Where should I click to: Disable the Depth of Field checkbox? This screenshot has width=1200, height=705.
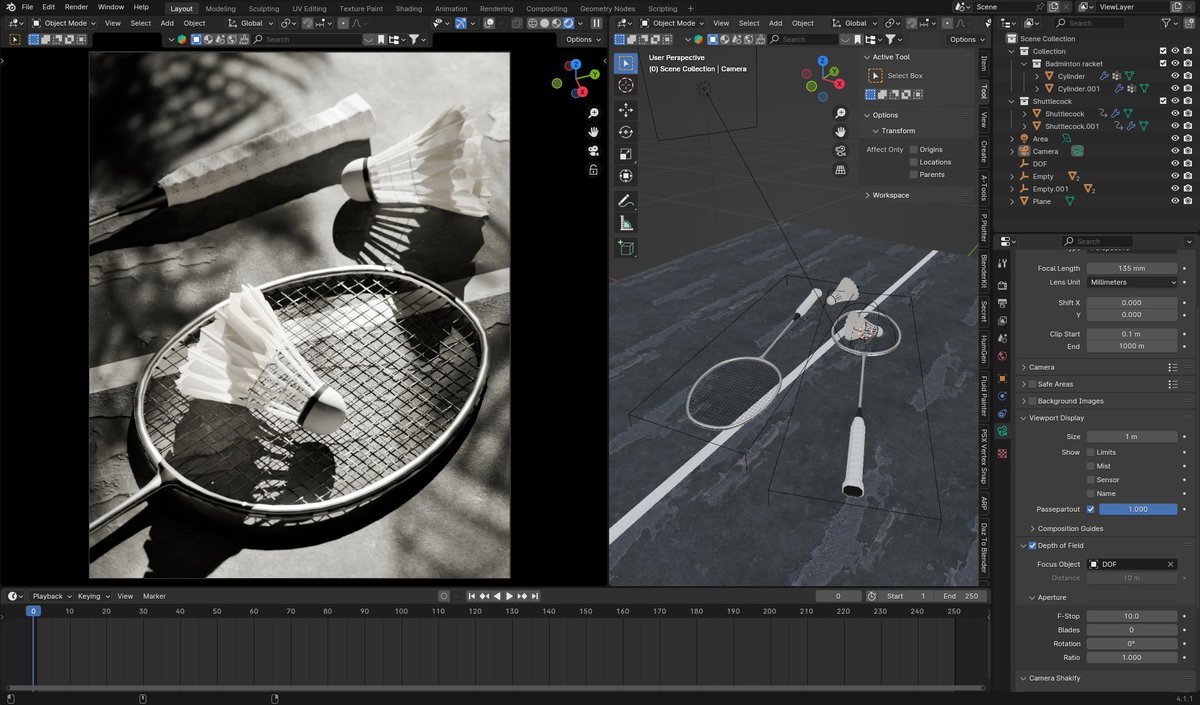coord(1032,546)
